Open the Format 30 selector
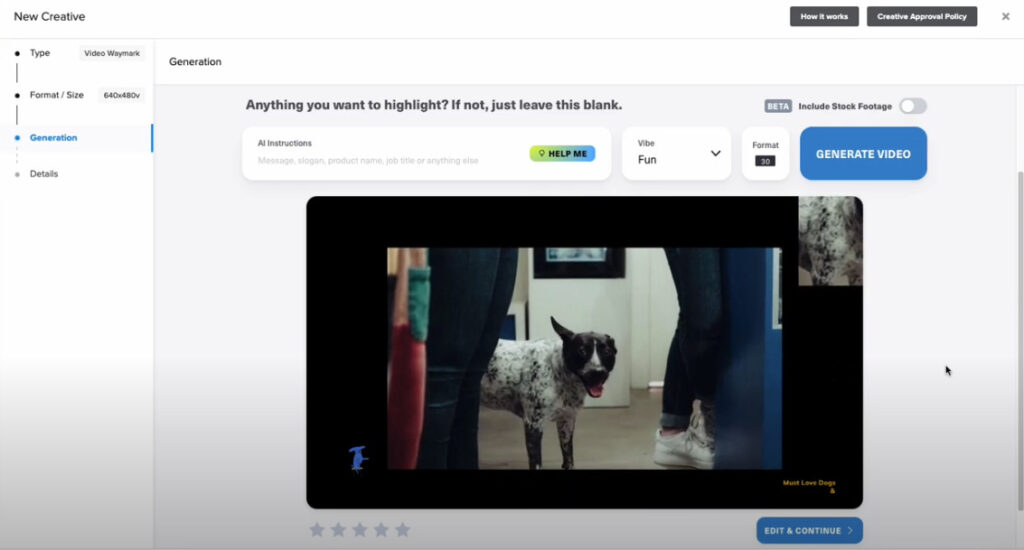 765,154
